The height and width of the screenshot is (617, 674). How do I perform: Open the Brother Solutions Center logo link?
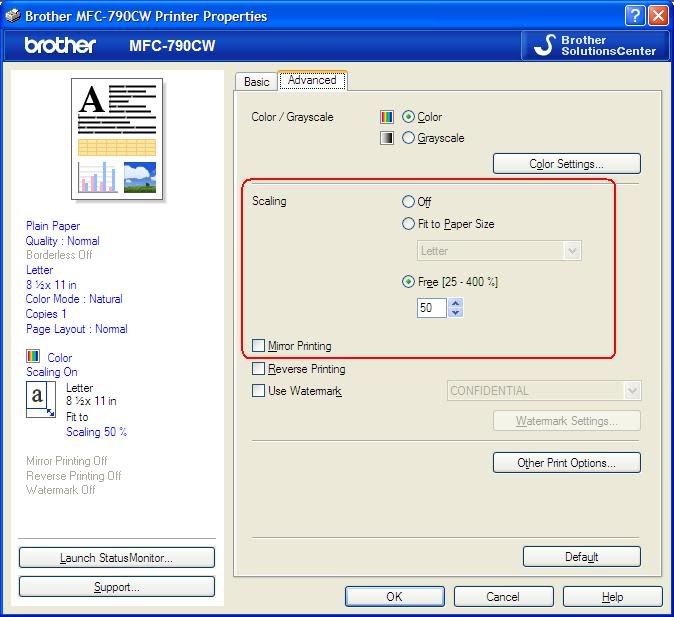pyautogui.click(x=596, y=45)
